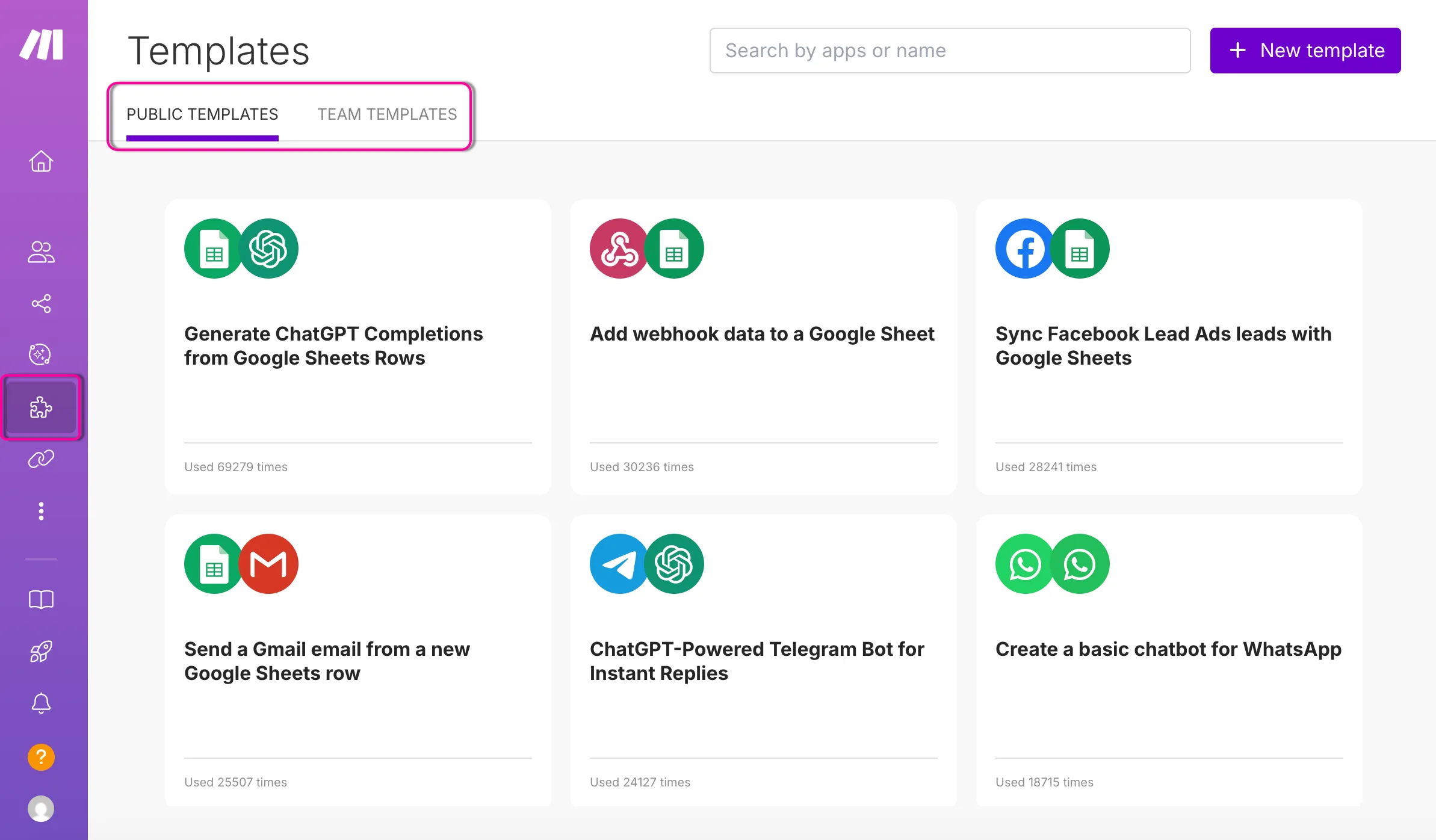Click the Templates page heading
Image resolution: width=1436 pixels, height=840 pixels.
(218, 51)
